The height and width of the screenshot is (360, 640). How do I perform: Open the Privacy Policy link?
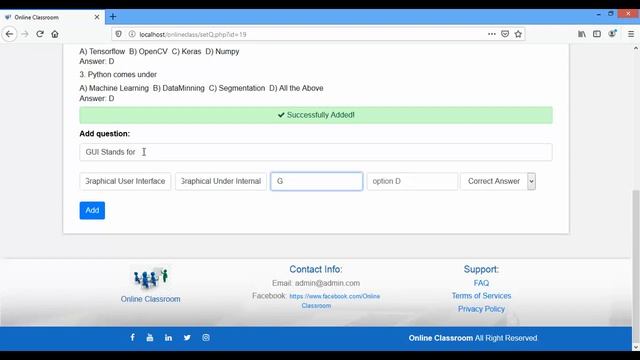coord(481,309)
